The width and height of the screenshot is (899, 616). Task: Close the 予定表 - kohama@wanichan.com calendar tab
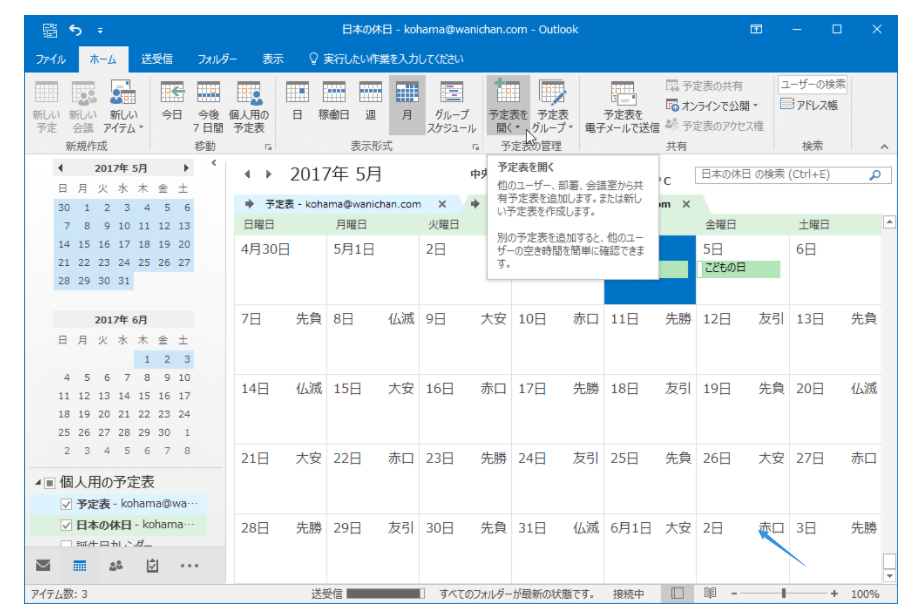point(442,204)
